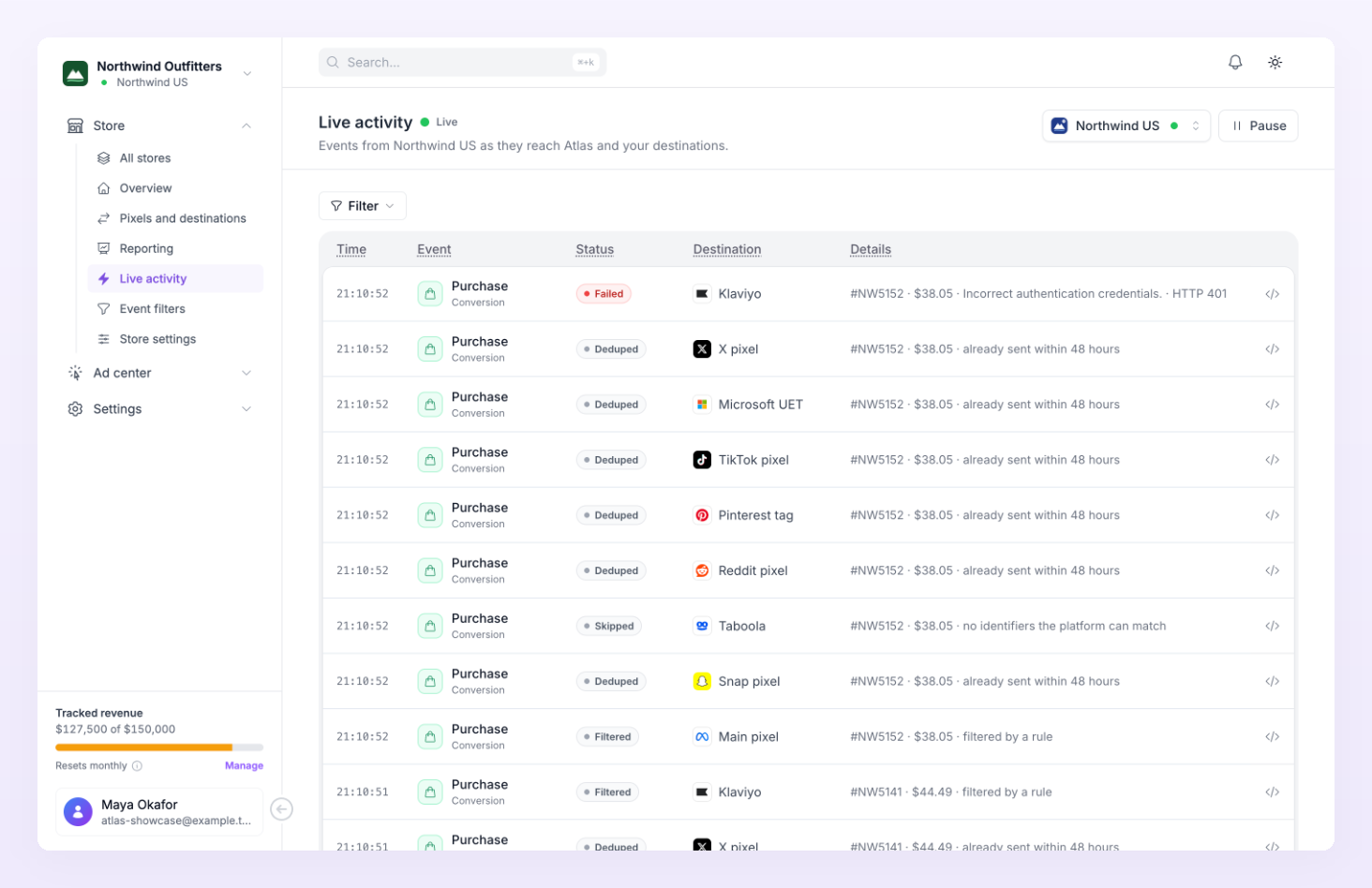Screen dimensions: 1372x888
Task: Click Northwind Outfitters mountain logo
Action: click(75, 73)
